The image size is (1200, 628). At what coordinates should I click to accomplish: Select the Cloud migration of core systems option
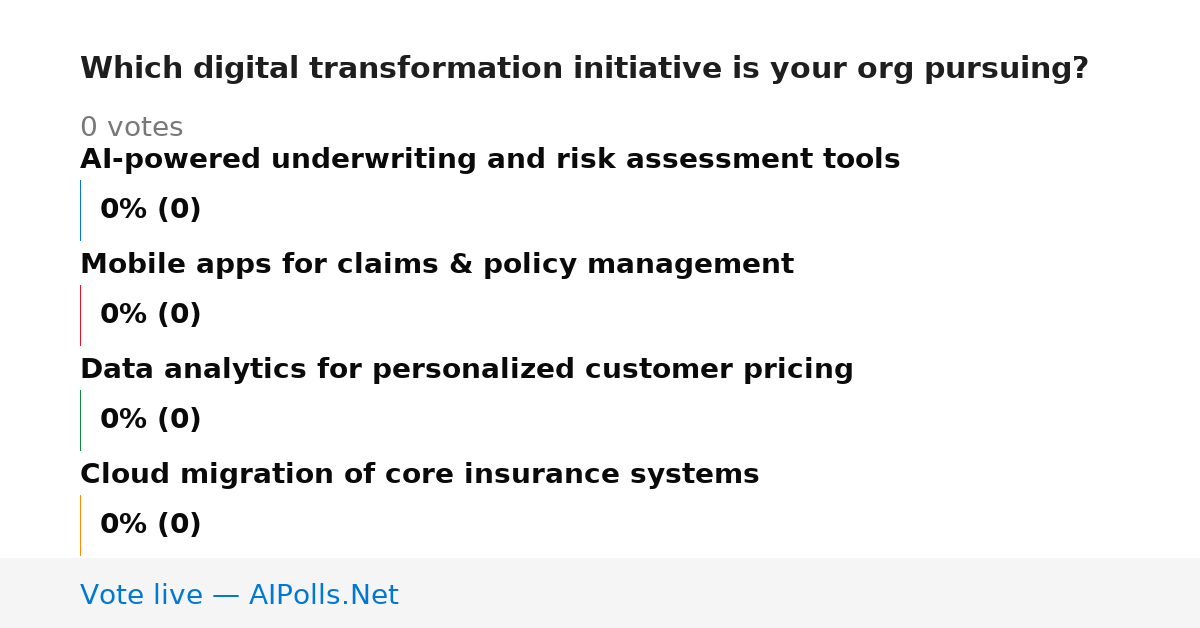[x=419, y=475]
